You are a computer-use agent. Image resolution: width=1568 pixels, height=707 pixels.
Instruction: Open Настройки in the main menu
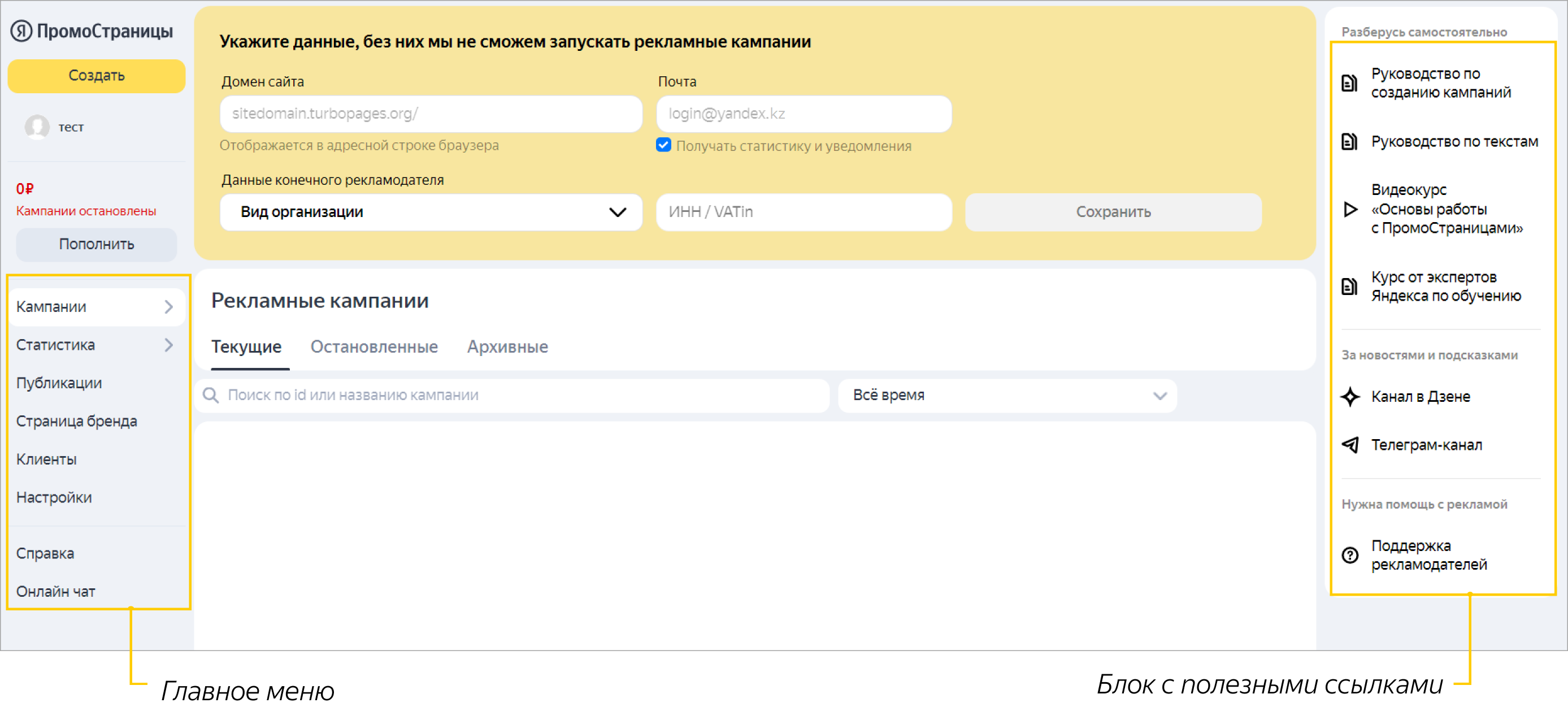click(x=54, y=497)
